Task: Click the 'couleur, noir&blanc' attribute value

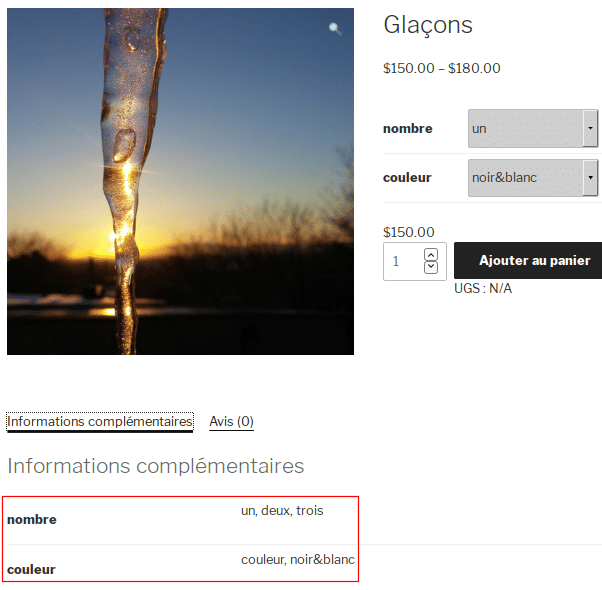Action: tap(298, 560)
